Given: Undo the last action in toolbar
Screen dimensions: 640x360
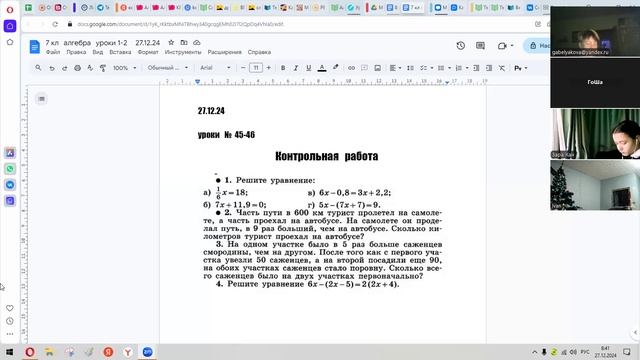Looking at the screenshot, I should click(52, 68).
